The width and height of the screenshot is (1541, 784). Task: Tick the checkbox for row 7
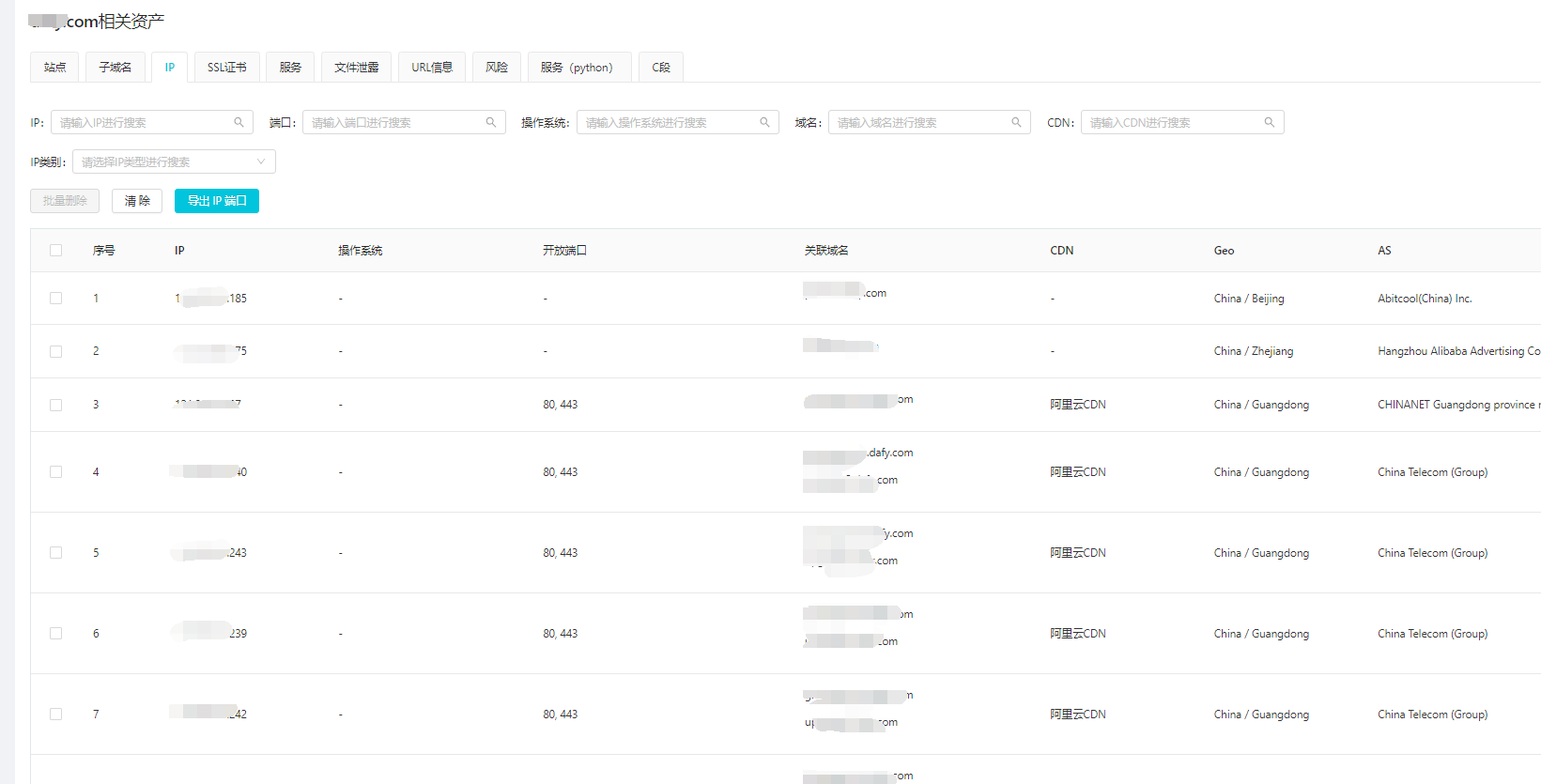[56, 715]
